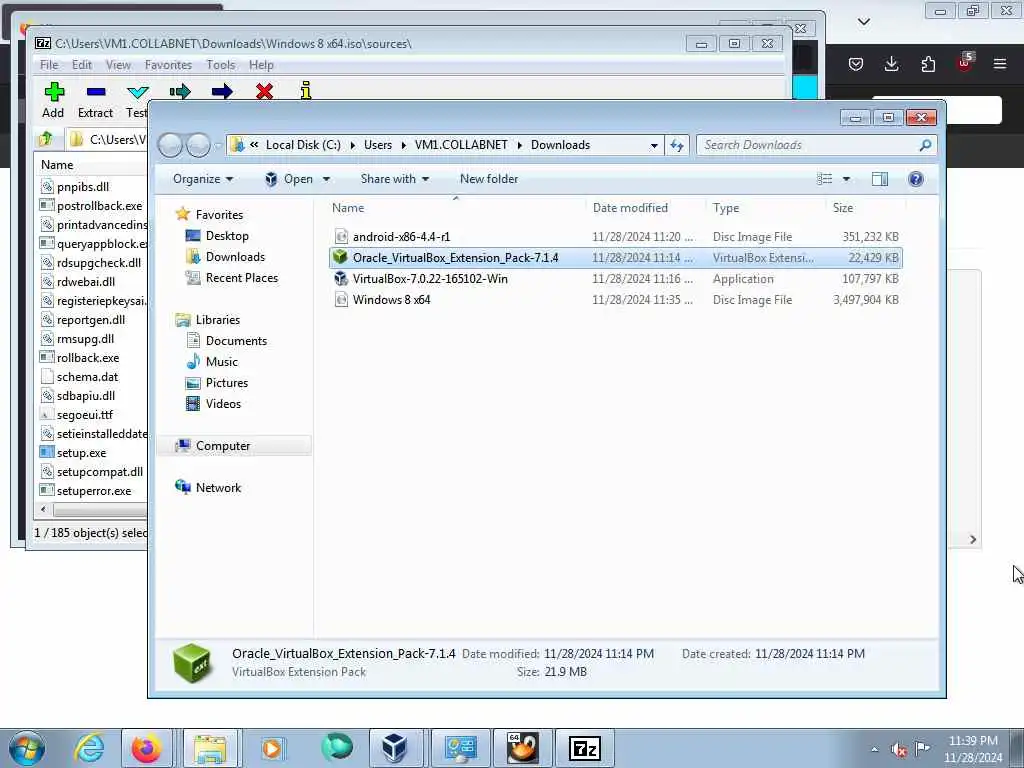
Task: Select Desktop under Favorites
Action: pos(227,236)
